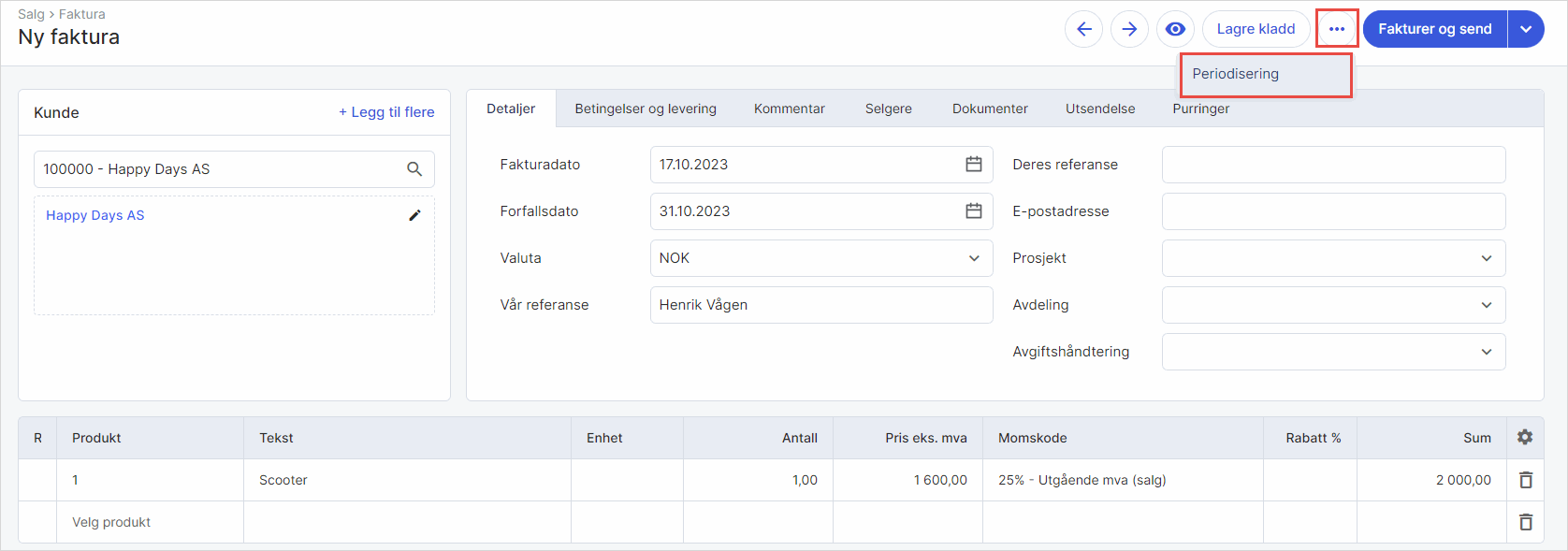Screen dimensions: 1568x551
Task: Switch to Betingelser og levering tab
Action: tap(646, 109)
